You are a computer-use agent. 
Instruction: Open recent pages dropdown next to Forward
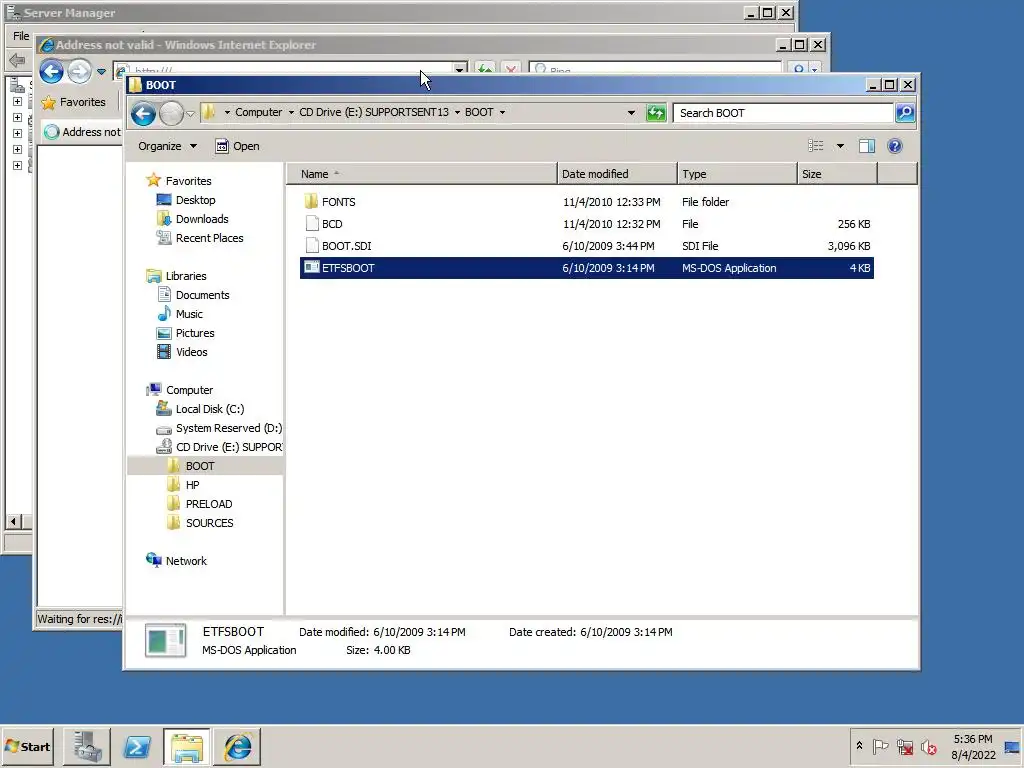tap(190, 114)
